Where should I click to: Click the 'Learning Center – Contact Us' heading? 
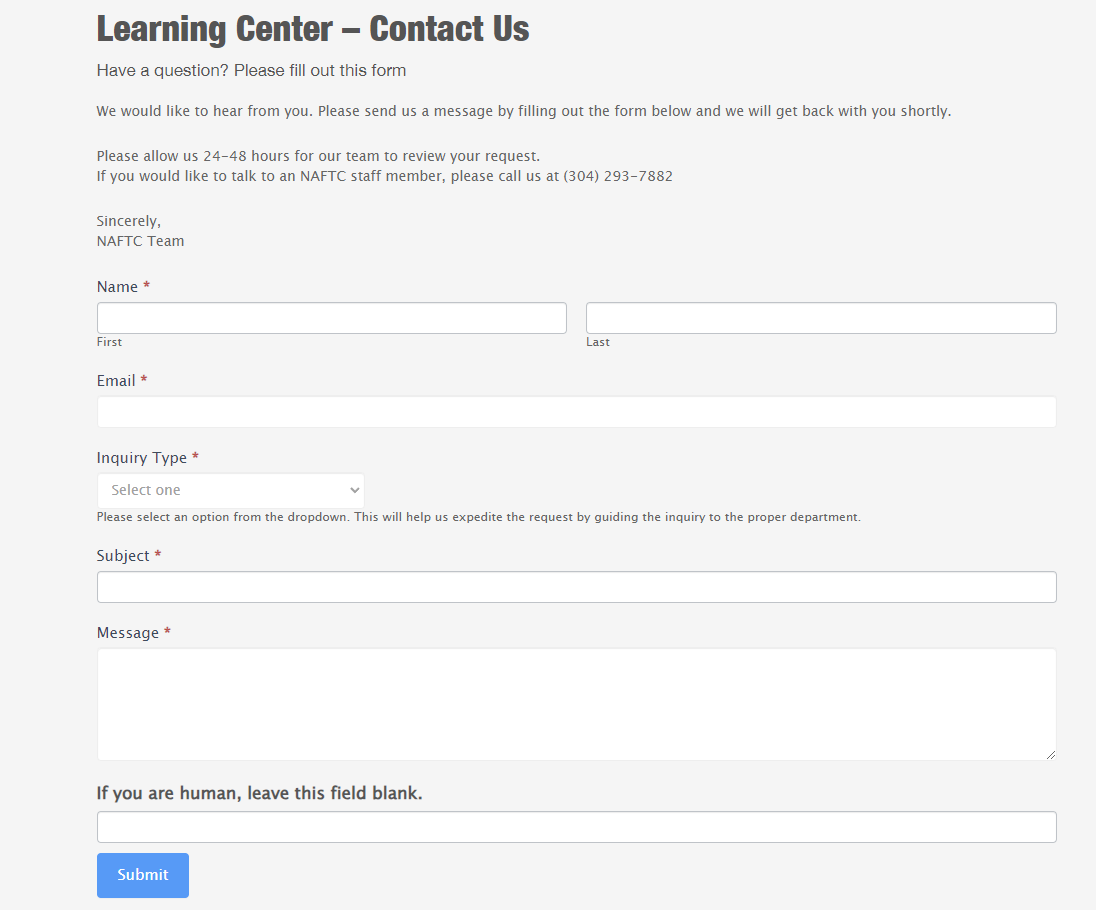(313, 29)
